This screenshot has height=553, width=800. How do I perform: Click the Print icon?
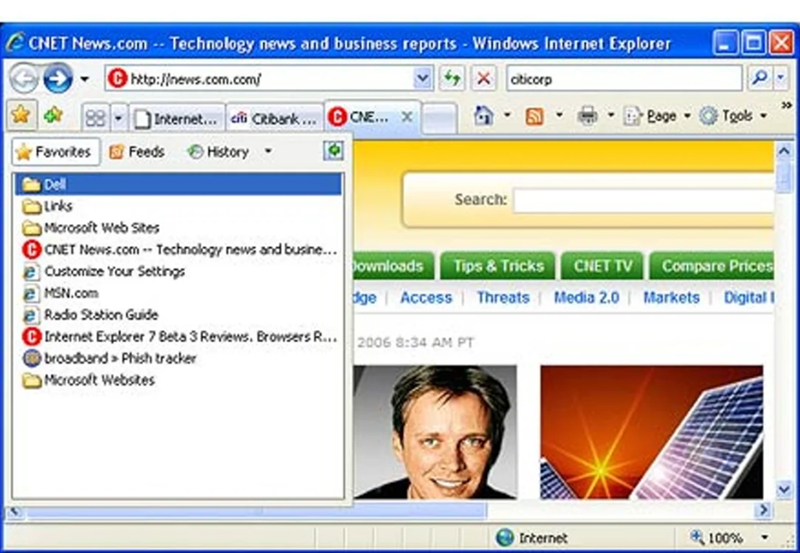click(587, 116)
